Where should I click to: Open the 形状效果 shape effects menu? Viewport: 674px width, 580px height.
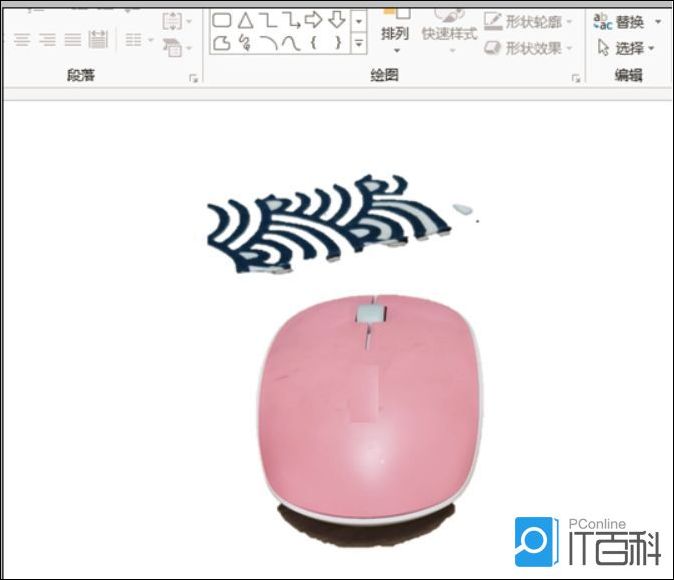coord(528,48)
